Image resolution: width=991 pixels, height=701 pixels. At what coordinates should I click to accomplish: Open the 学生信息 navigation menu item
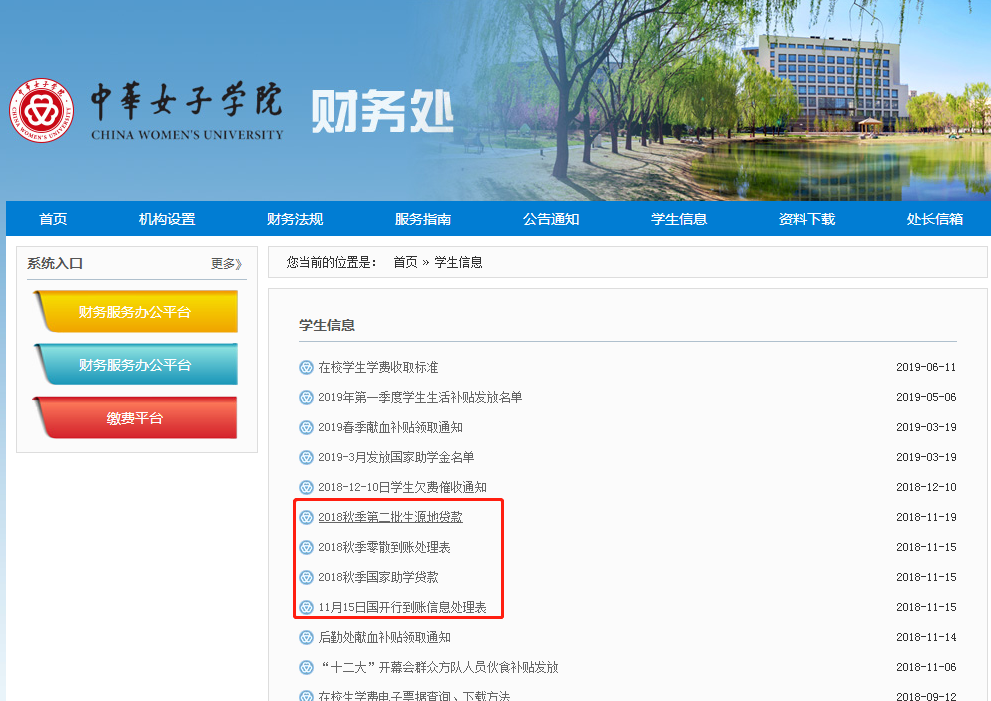[679, 219]
